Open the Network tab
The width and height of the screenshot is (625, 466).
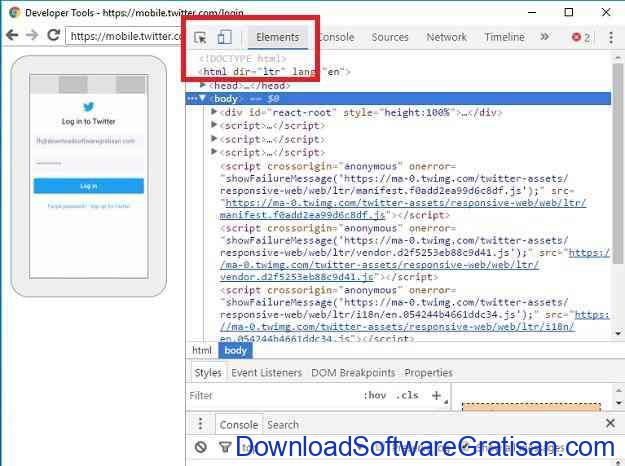[446, 37]
